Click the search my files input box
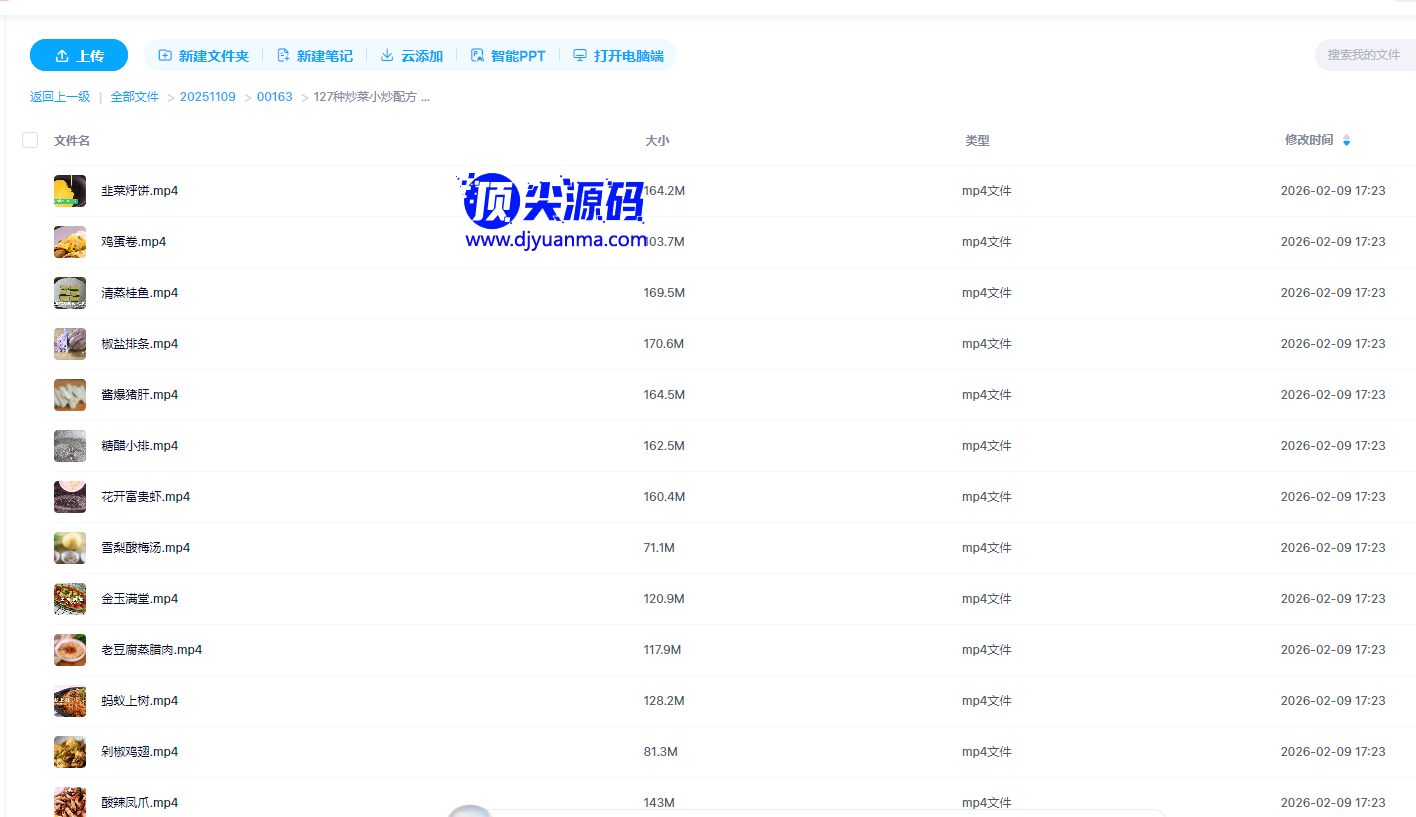This screenshot has height=817, width=1416. [1364, 55]
